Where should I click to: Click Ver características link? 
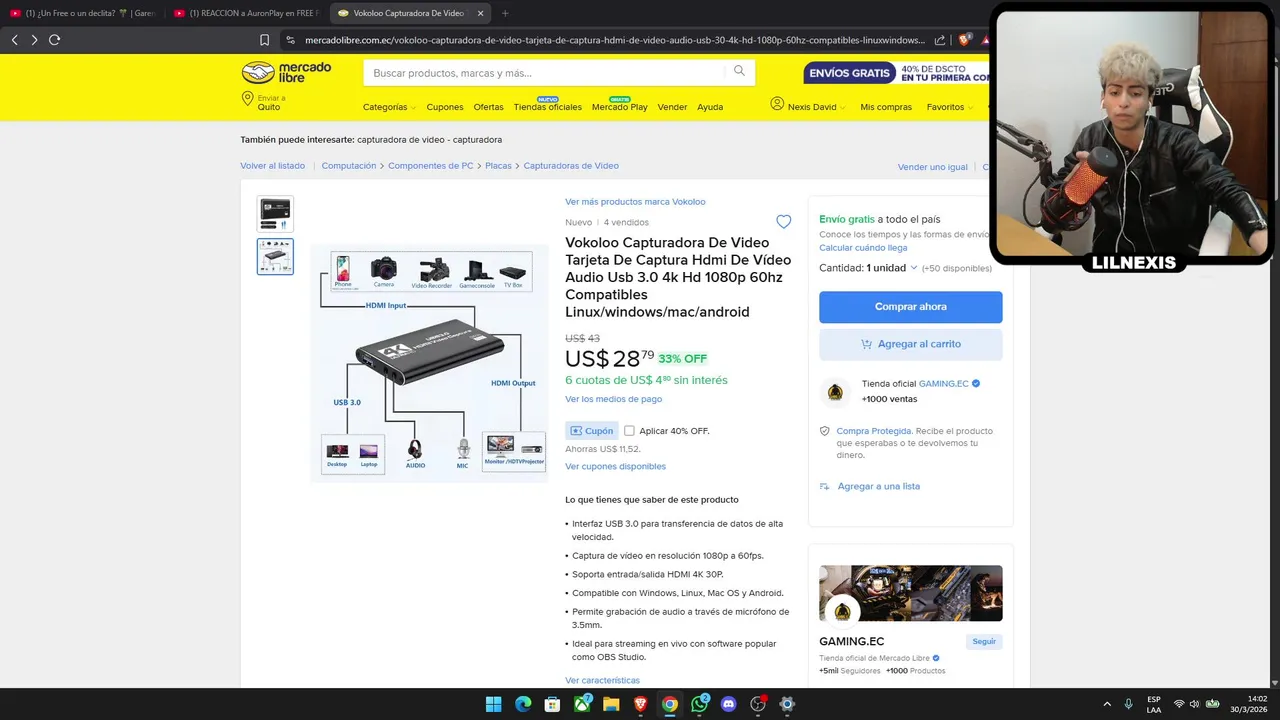[x=602, y=680]
